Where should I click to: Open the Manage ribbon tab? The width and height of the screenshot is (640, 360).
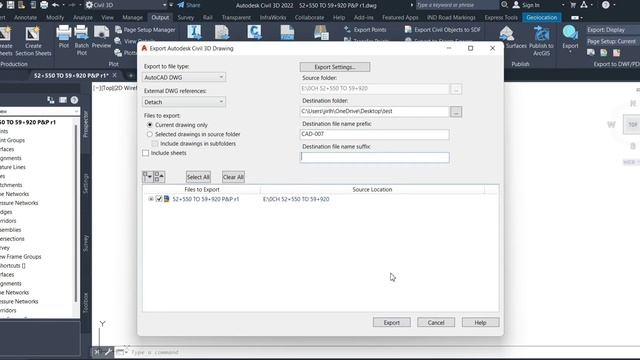pos(133,18)
